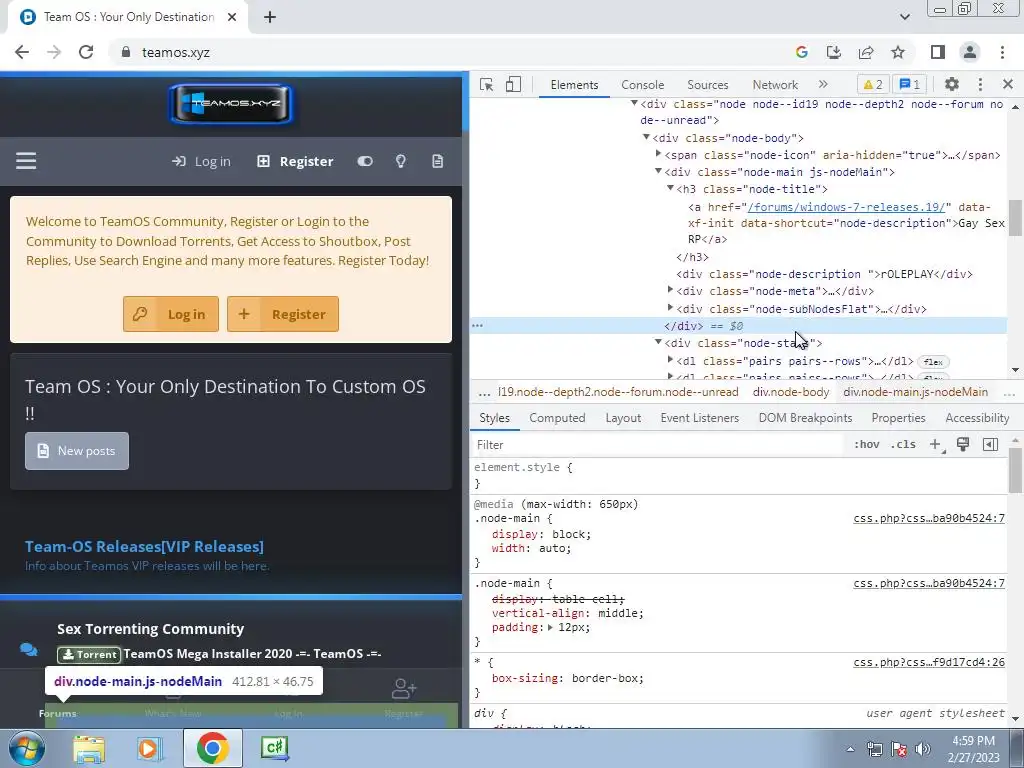
Task: Click the warnings counter badge showing 2
Action: (873, 84)
